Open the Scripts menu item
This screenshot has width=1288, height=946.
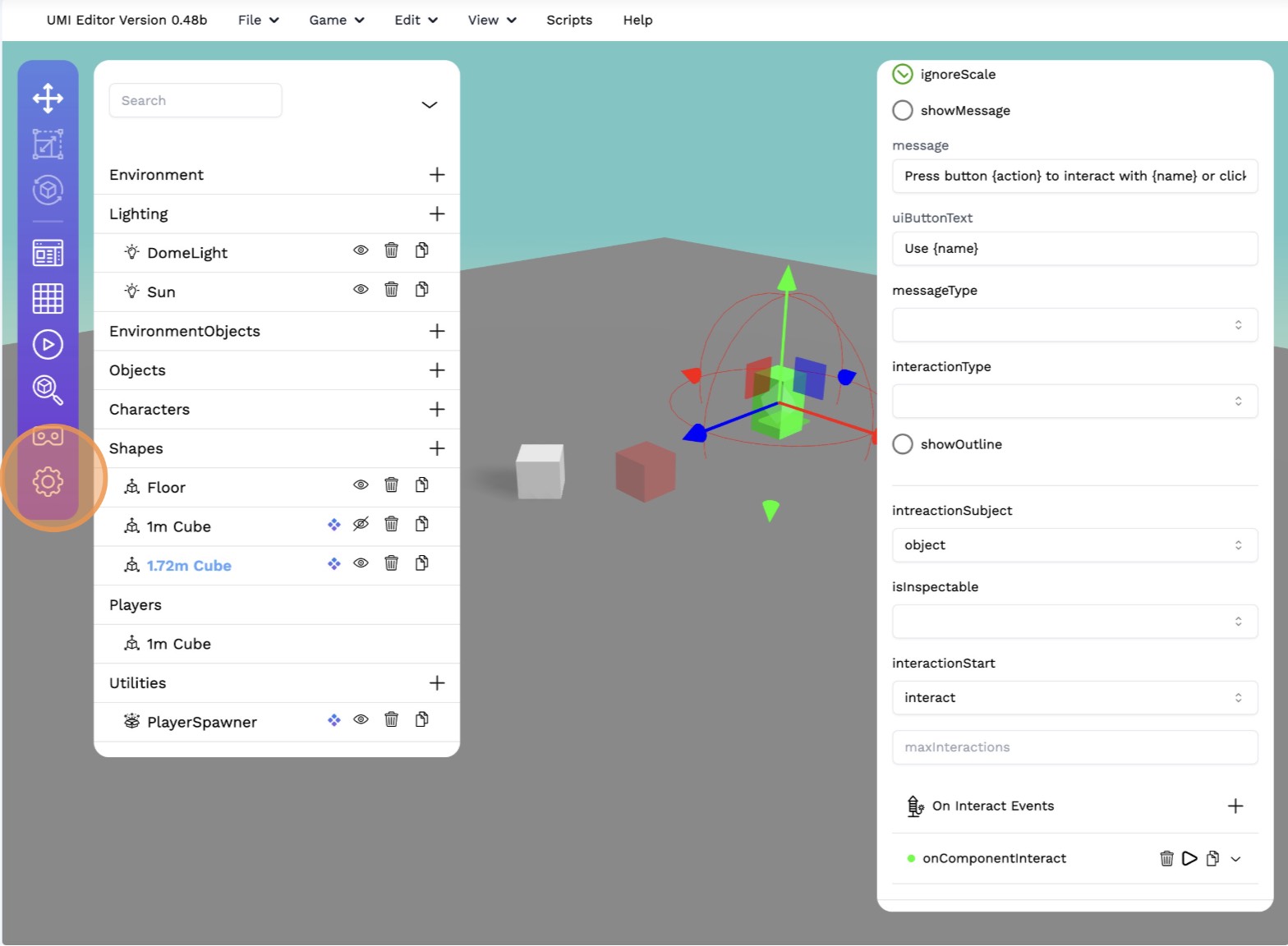[568, 21]
